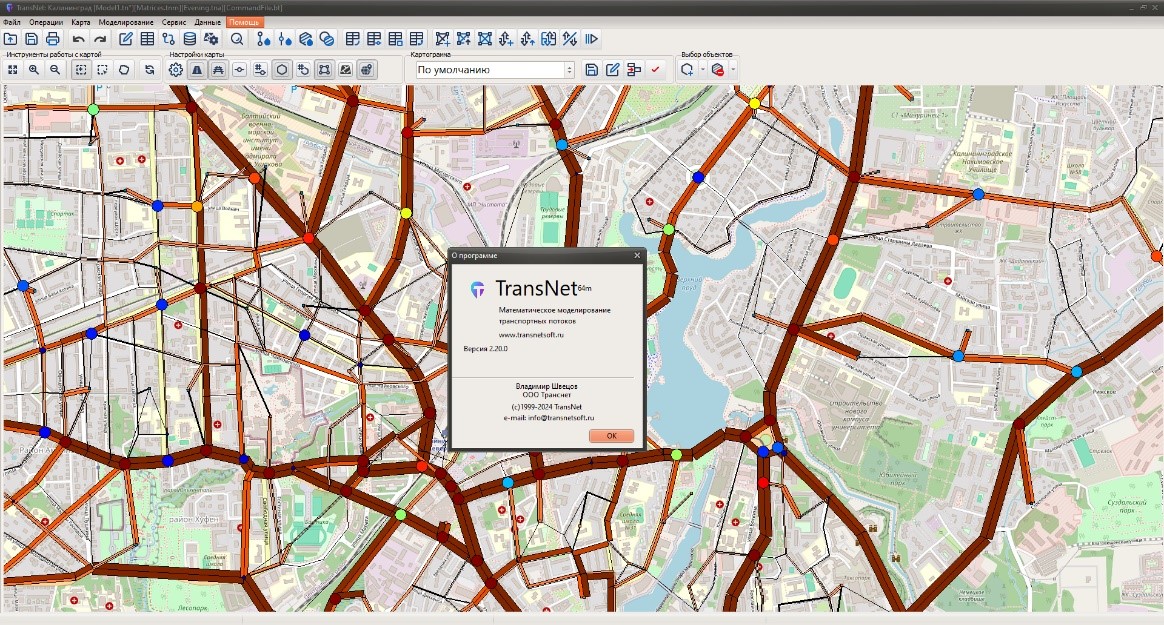Save the cartogram with the floppy icon
The image size is (1164, 625).
pyautogui.click(x=592, y=69)
